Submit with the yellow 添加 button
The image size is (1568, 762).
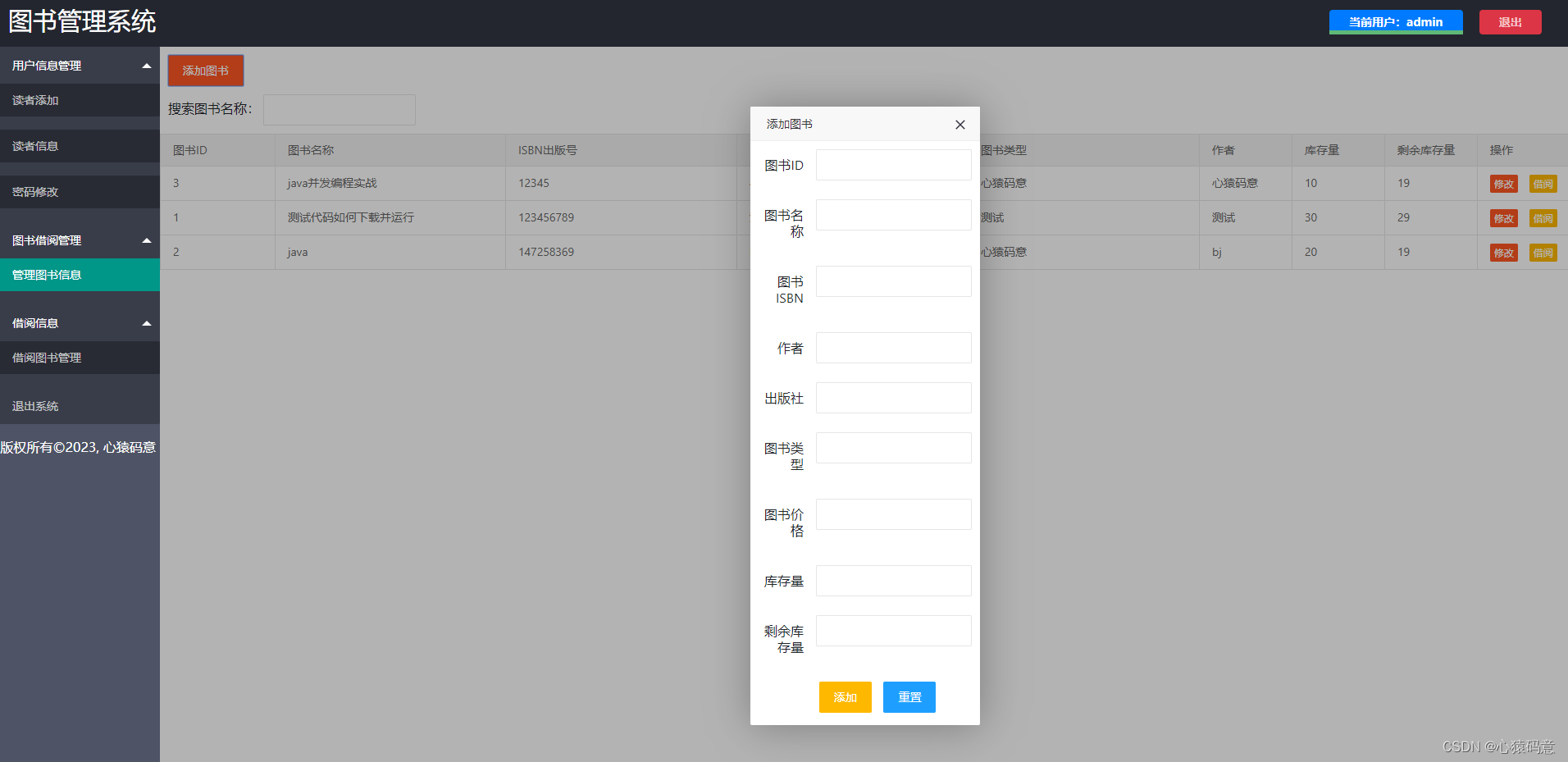click(845, 697)
